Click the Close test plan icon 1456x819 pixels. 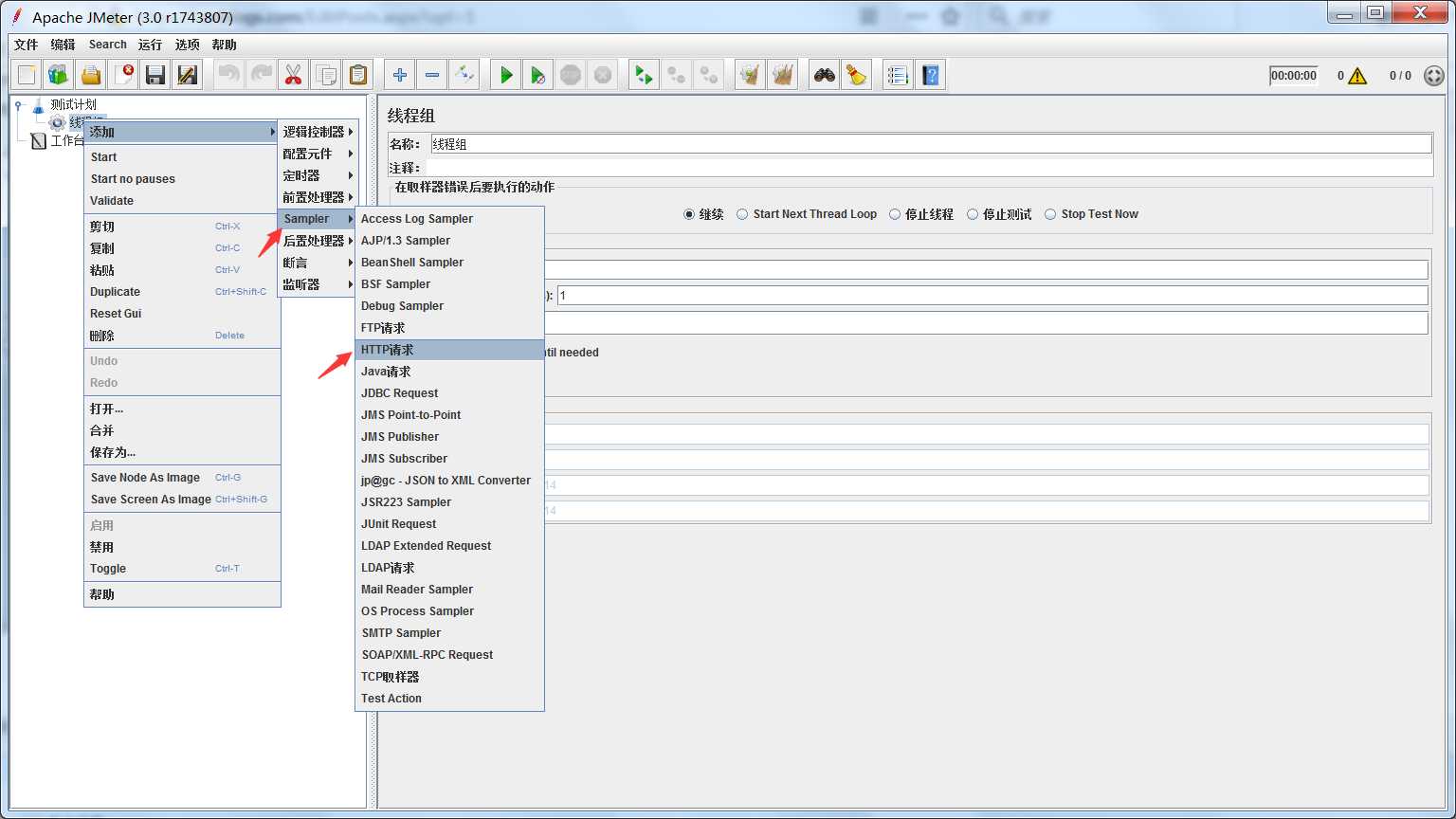click(x=123, y=75)
